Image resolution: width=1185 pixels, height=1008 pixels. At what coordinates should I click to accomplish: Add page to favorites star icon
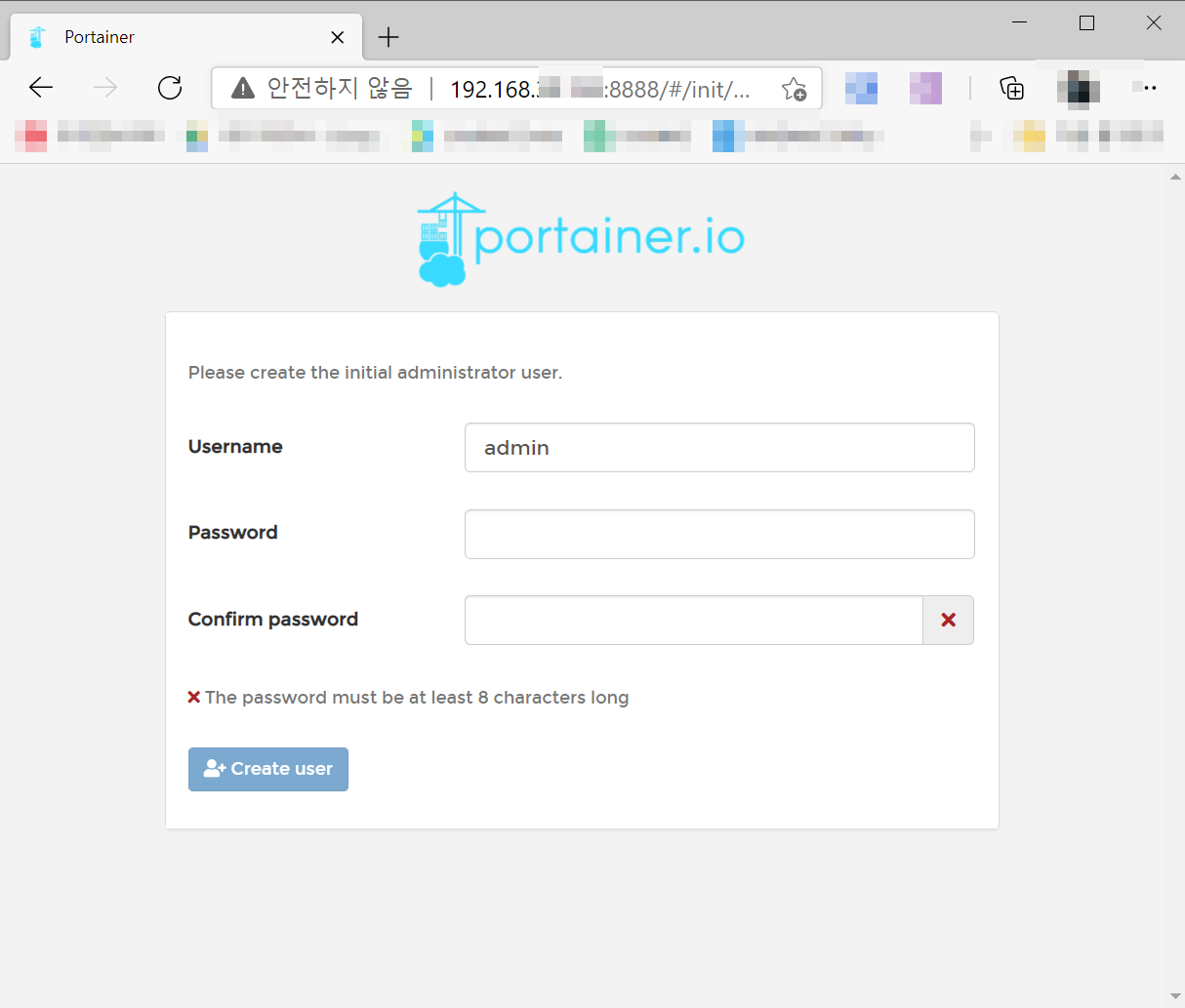794,89
